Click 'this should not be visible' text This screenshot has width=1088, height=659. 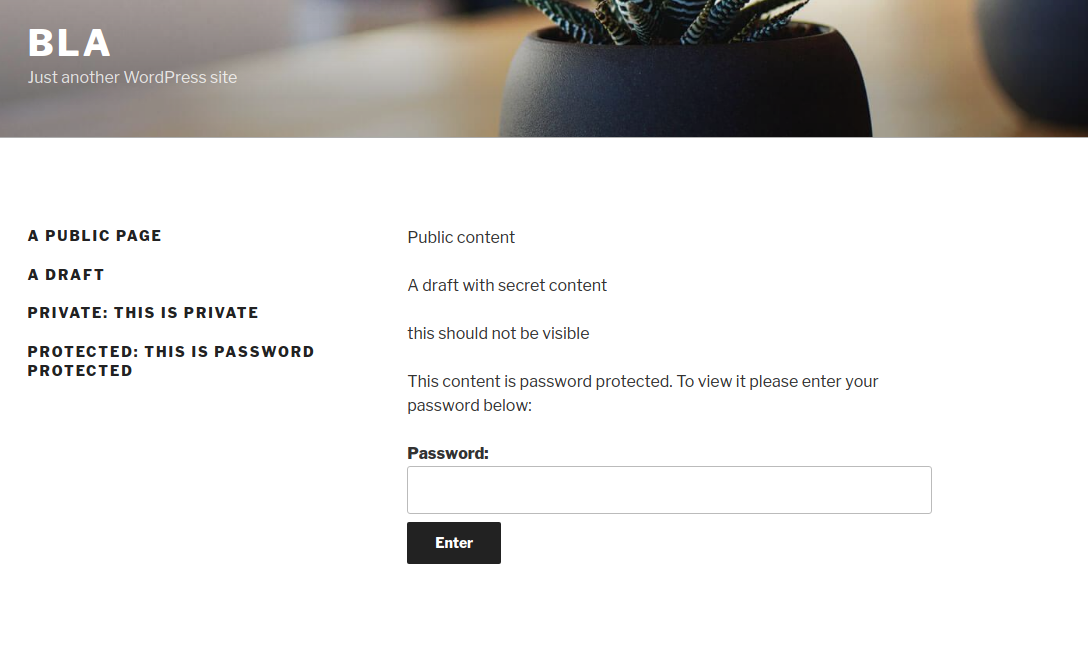[x=498, y=333]
